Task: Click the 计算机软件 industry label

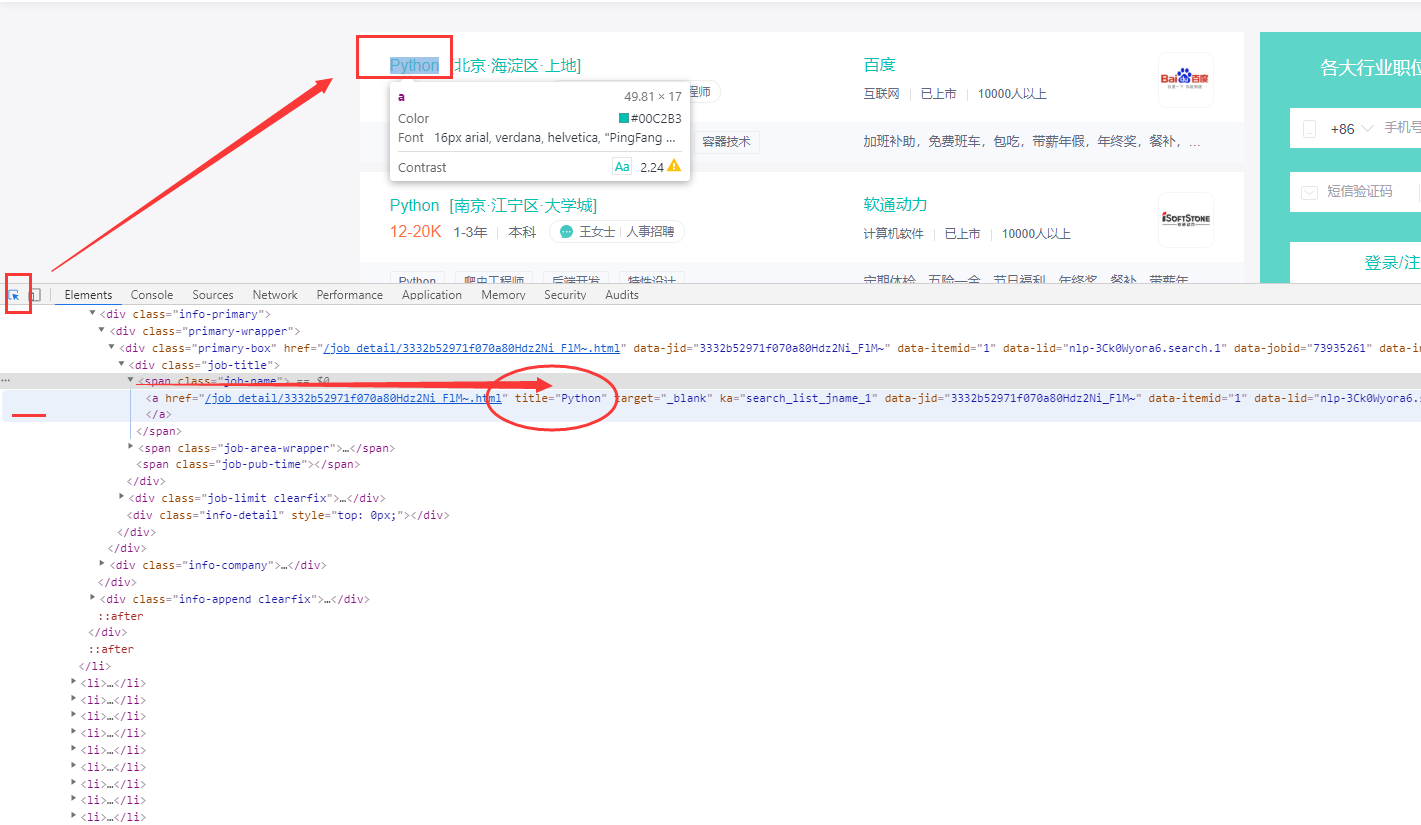Action: tap(894, 234)
